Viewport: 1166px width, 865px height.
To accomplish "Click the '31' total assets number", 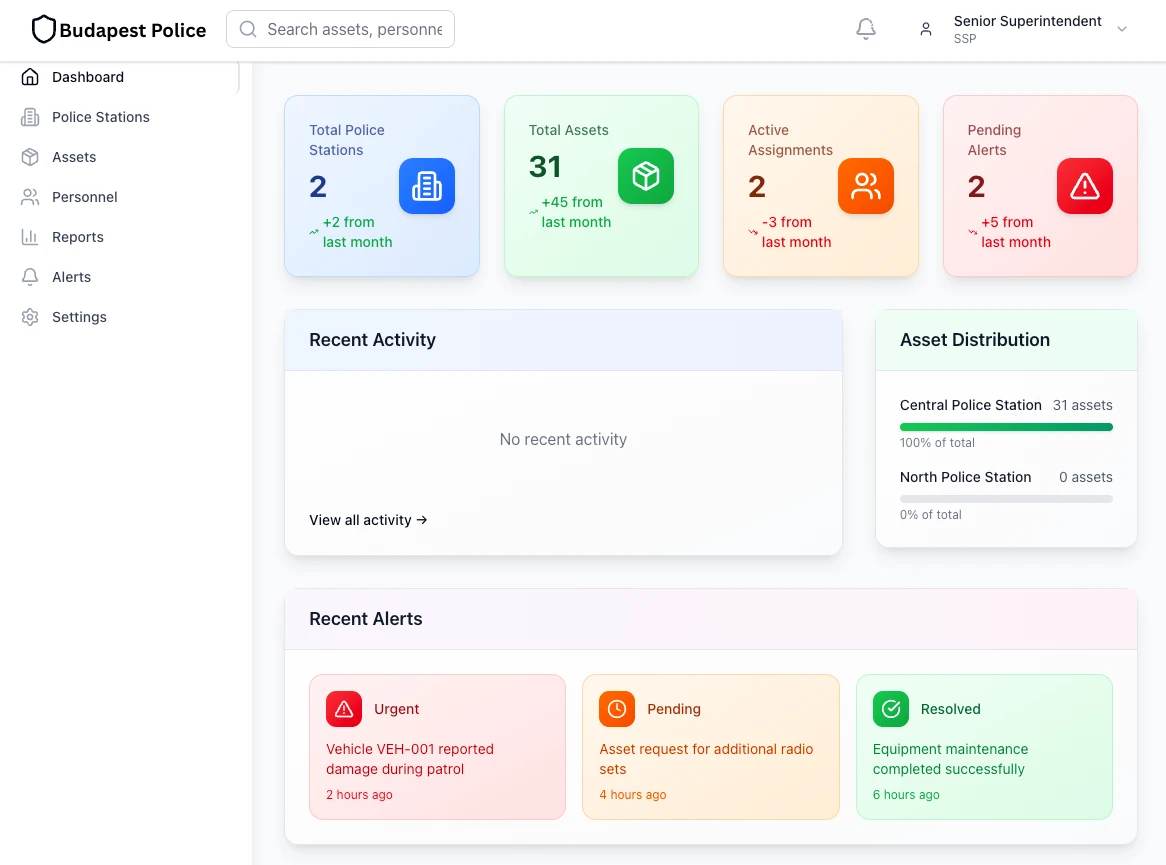I will coord(545,167).
